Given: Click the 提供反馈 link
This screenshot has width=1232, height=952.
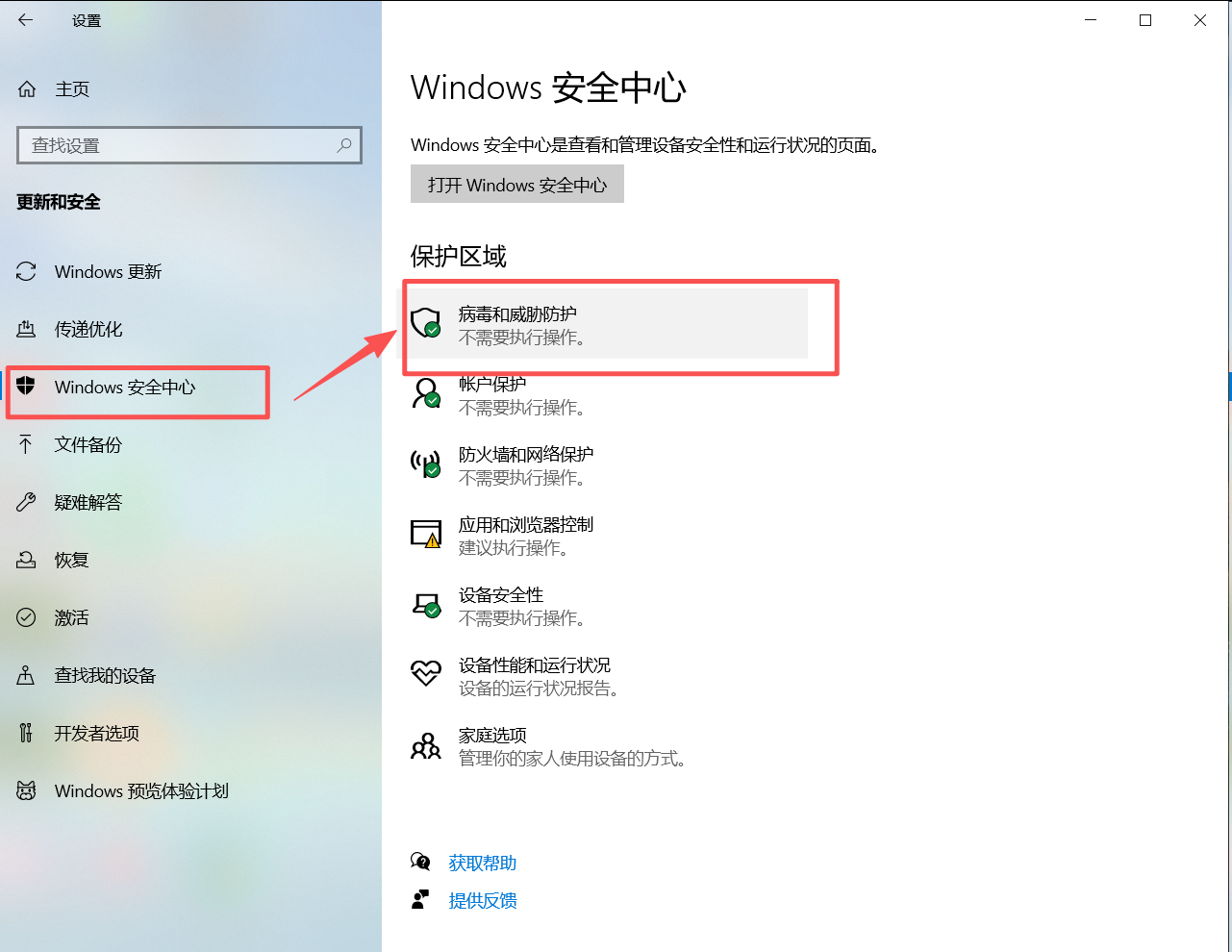Looking at the screenshot, I should (x=483, y=900).
